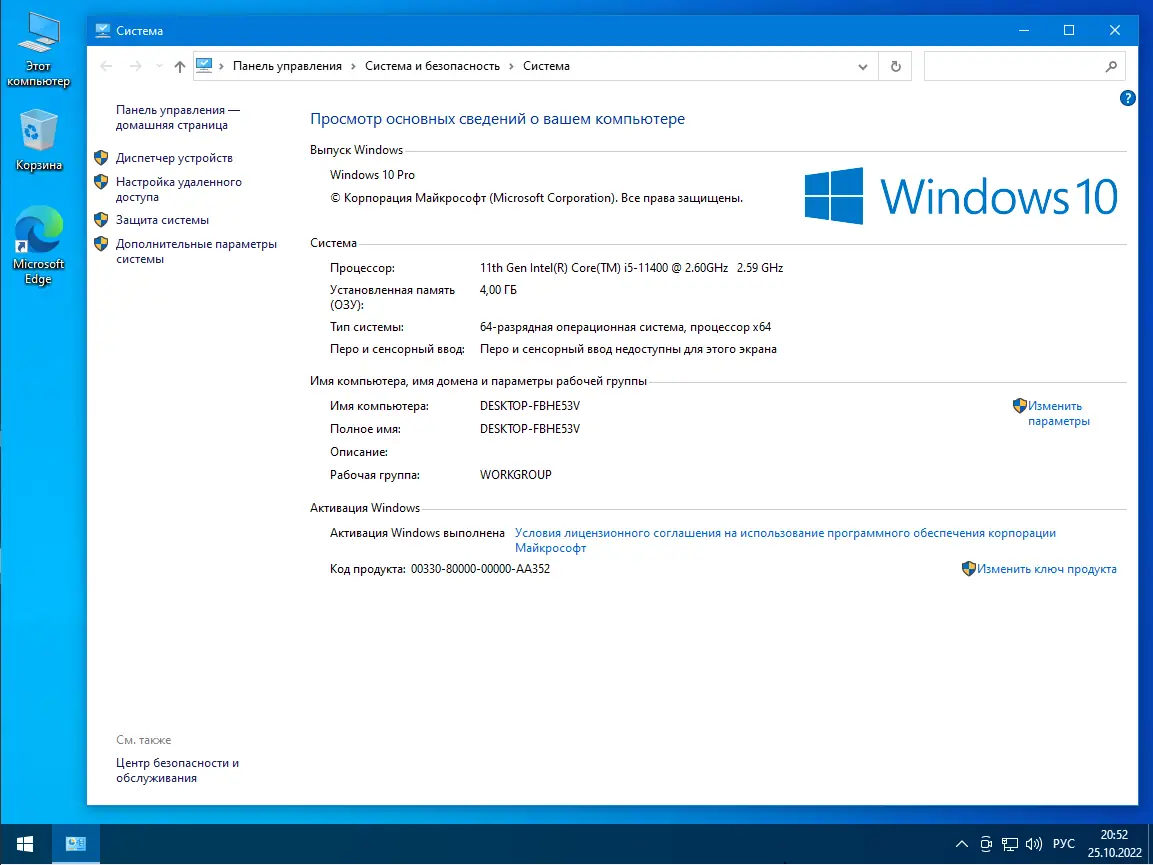The width and height of the screenshot is (1153, 865).
Task: Click the Система taskbar button
Action: (x=76, y=844)
